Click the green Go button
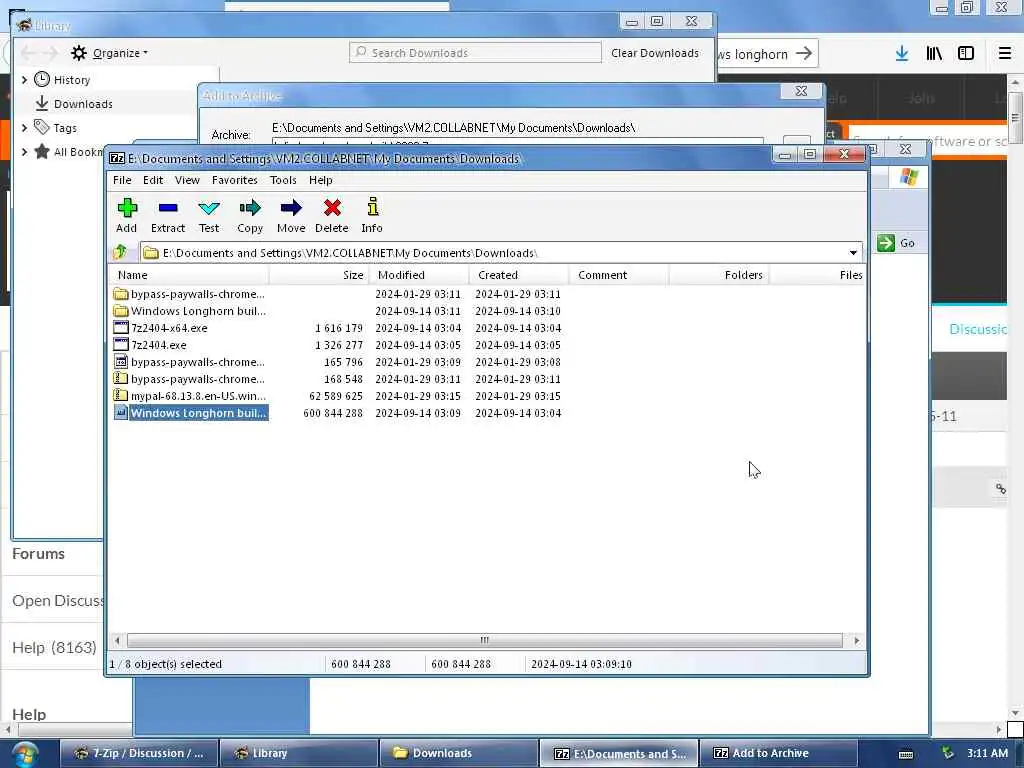This screenshot has height=768, width=1024. click(x=895, y=243)
